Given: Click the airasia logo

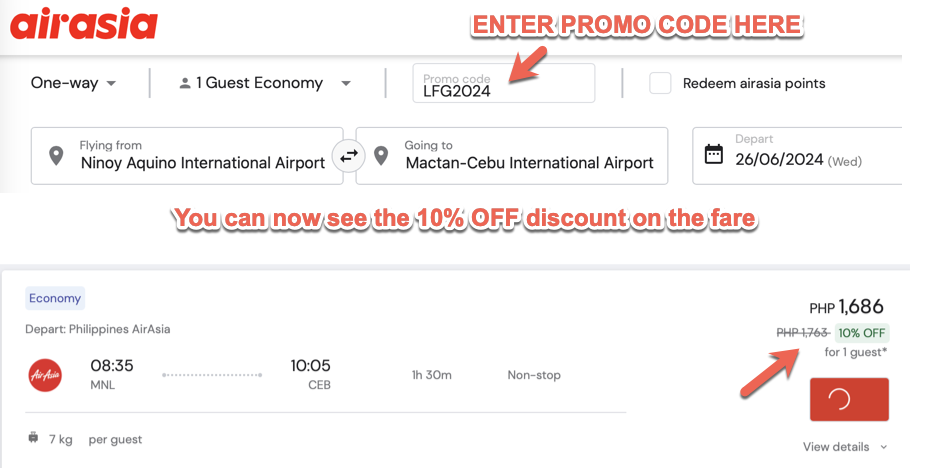Looking at the screenshot, I should pyautogui.click(x=84, y=24).
